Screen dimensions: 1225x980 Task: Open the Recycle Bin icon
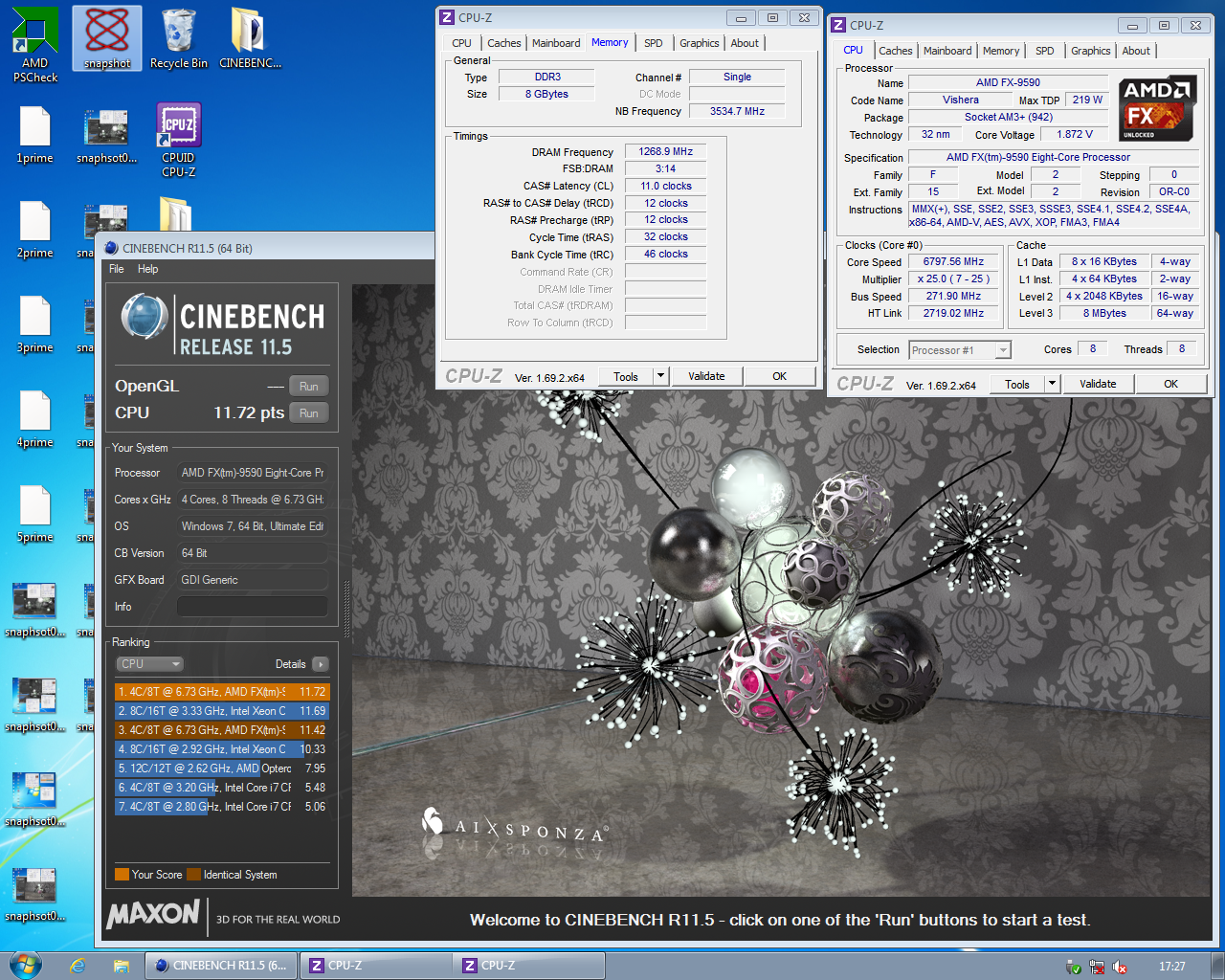178,38
